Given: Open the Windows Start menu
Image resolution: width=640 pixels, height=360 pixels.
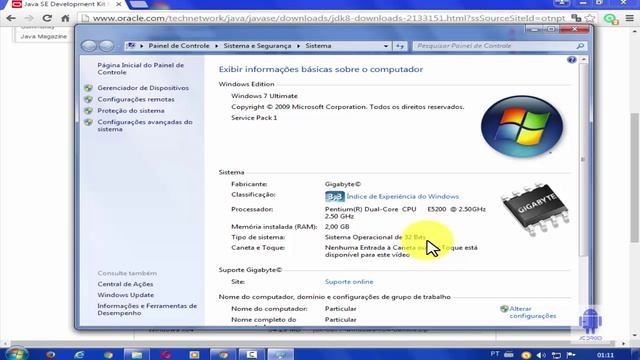Looking at the screenshot, I should pyautogui.click(x=16, y=353).
